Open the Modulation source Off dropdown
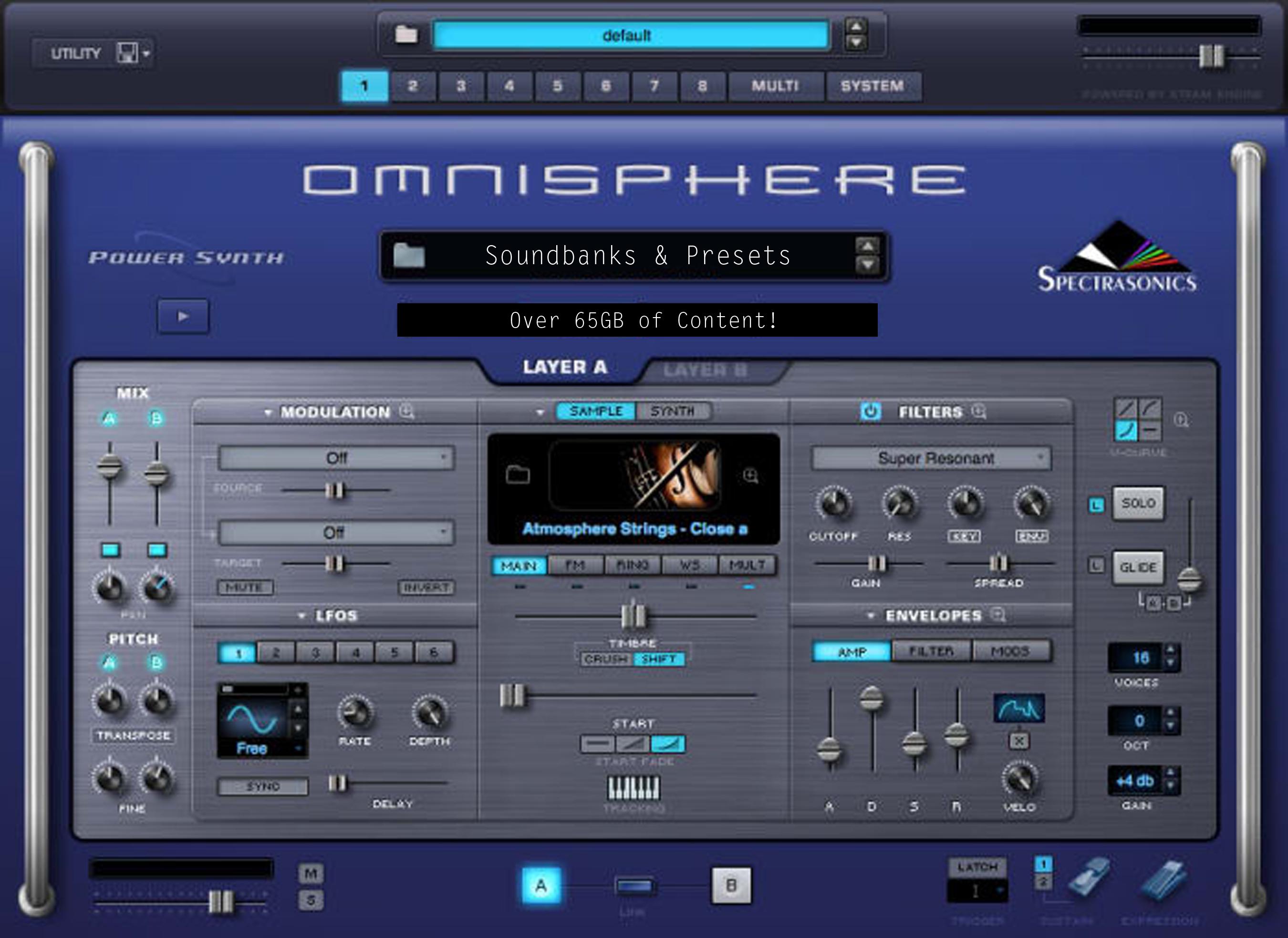 336,458
